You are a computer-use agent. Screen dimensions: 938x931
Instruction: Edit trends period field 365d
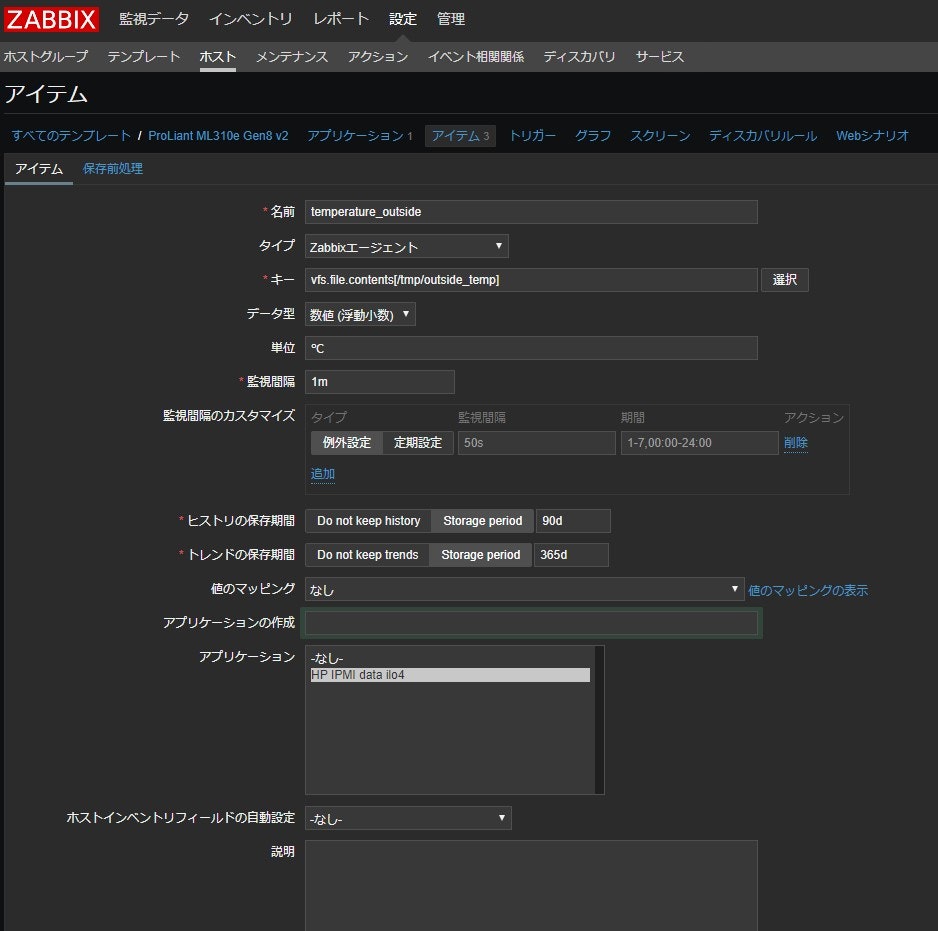(x=571, y=555)
